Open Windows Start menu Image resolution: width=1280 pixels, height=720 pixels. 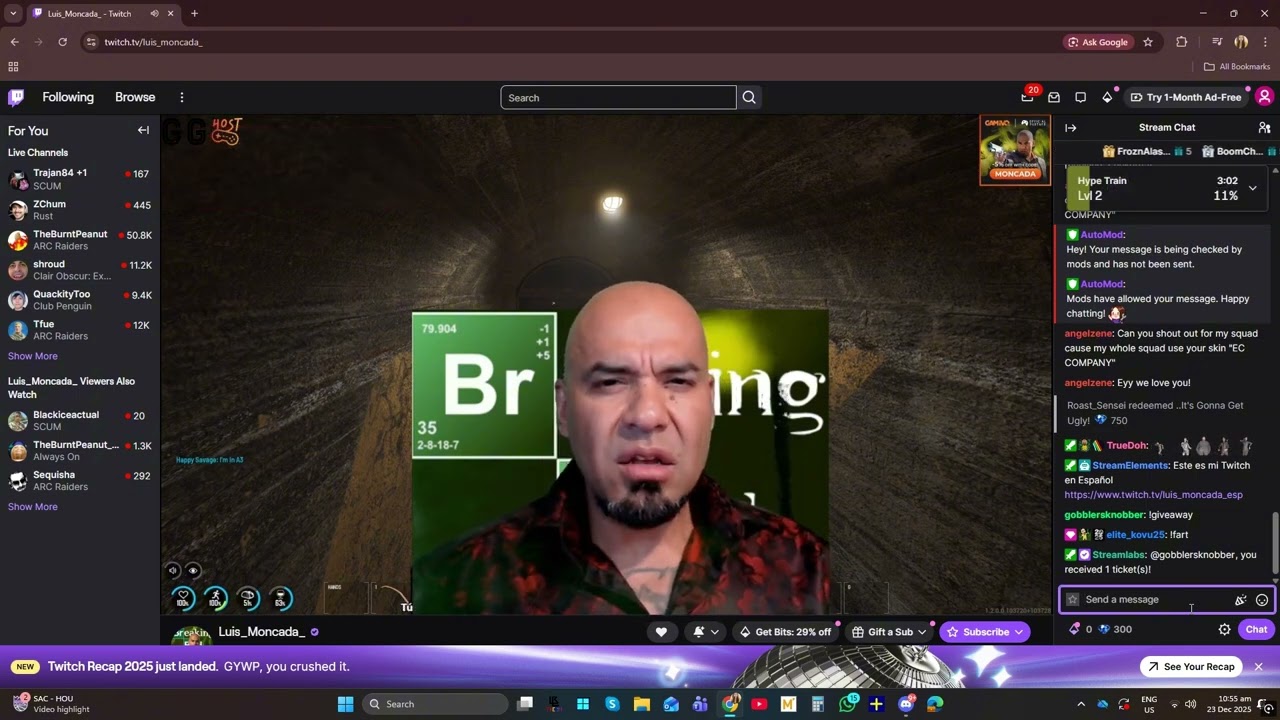345,704
